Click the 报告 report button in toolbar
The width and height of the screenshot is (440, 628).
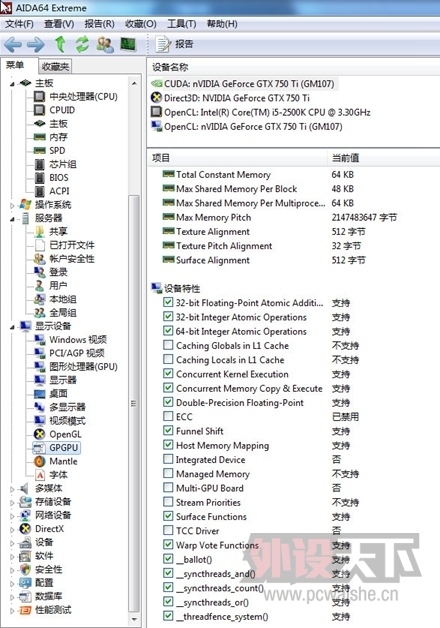click(x=174, y=44)
